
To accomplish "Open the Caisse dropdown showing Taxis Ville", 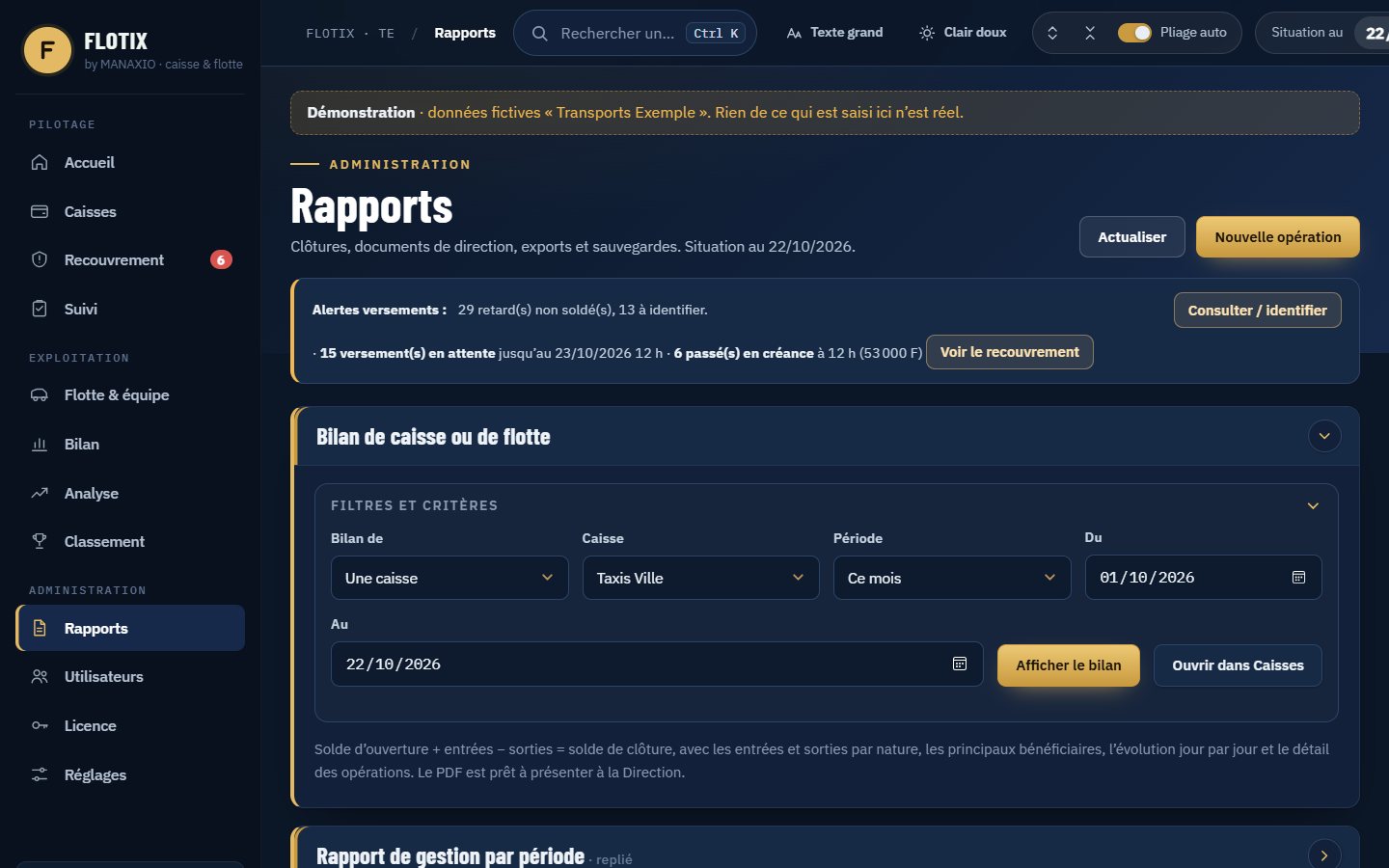I will coord(700,578).
